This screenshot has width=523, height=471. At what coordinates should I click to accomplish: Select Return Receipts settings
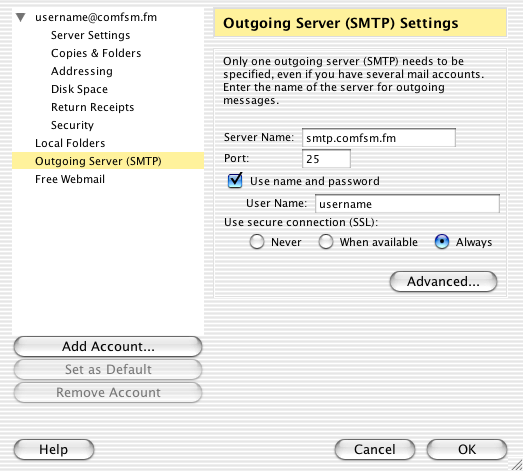92,107
